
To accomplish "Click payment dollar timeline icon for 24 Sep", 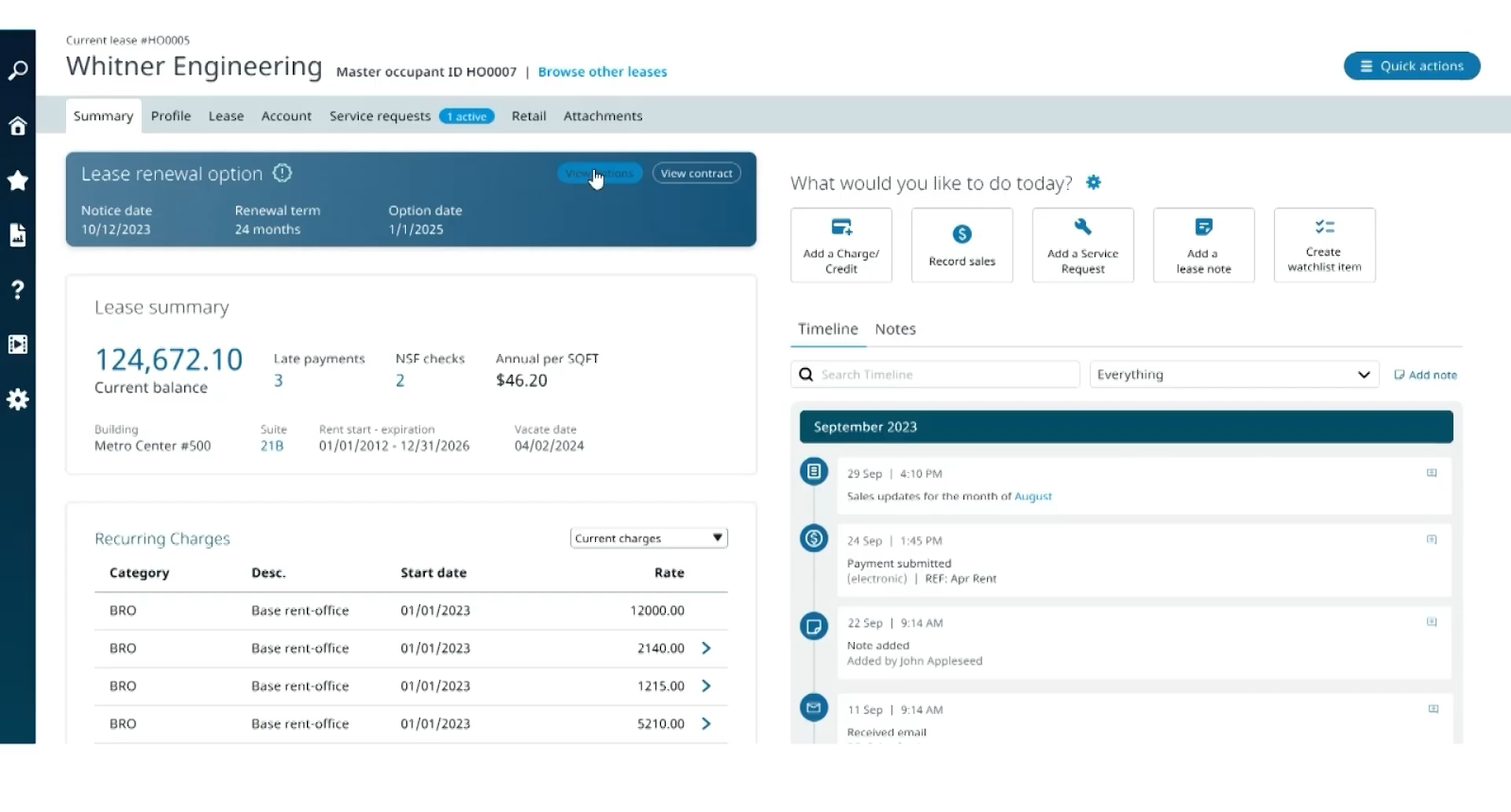I will 814,538.
